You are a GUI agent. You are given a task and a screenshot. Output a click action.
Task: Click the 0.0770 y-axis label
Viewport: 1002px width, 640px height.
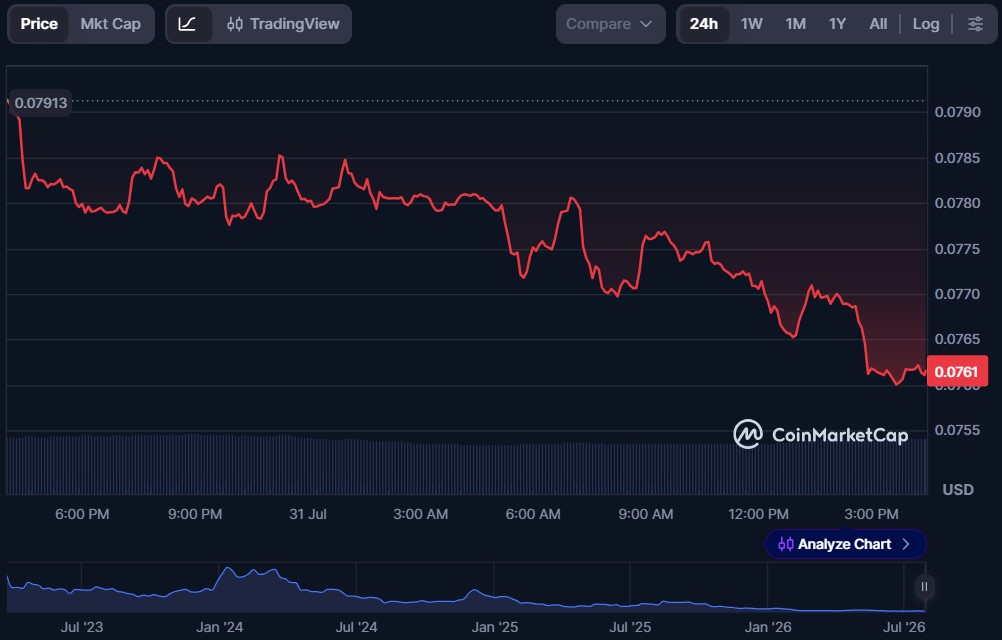(x=957, y=294)
